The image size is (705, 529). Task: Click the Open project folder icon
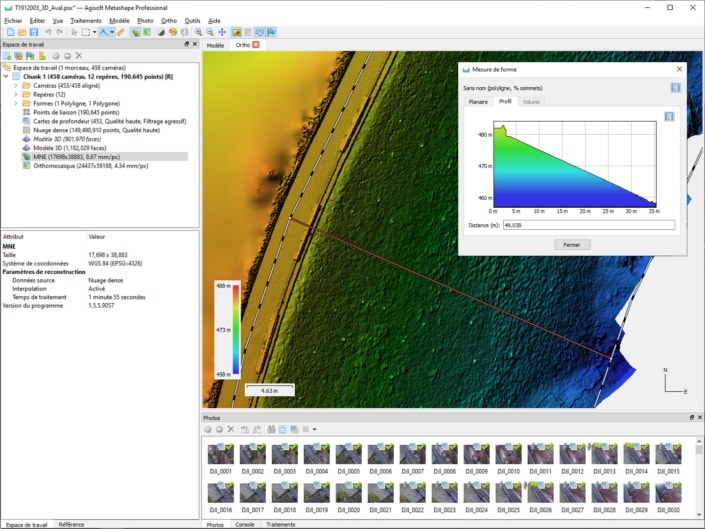click(20, 32)
